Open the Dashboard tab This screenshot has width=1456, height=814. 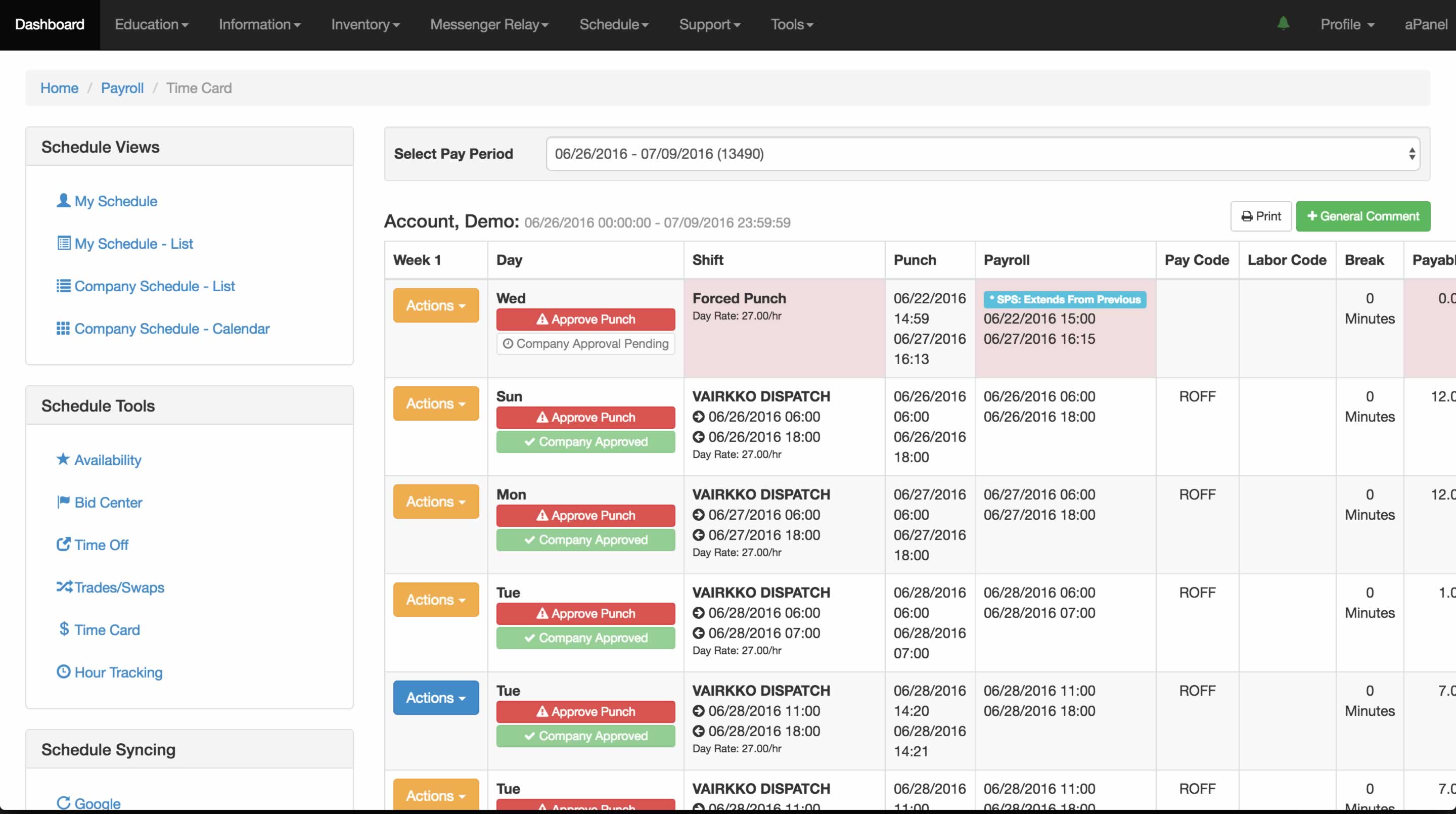[50, 24]
